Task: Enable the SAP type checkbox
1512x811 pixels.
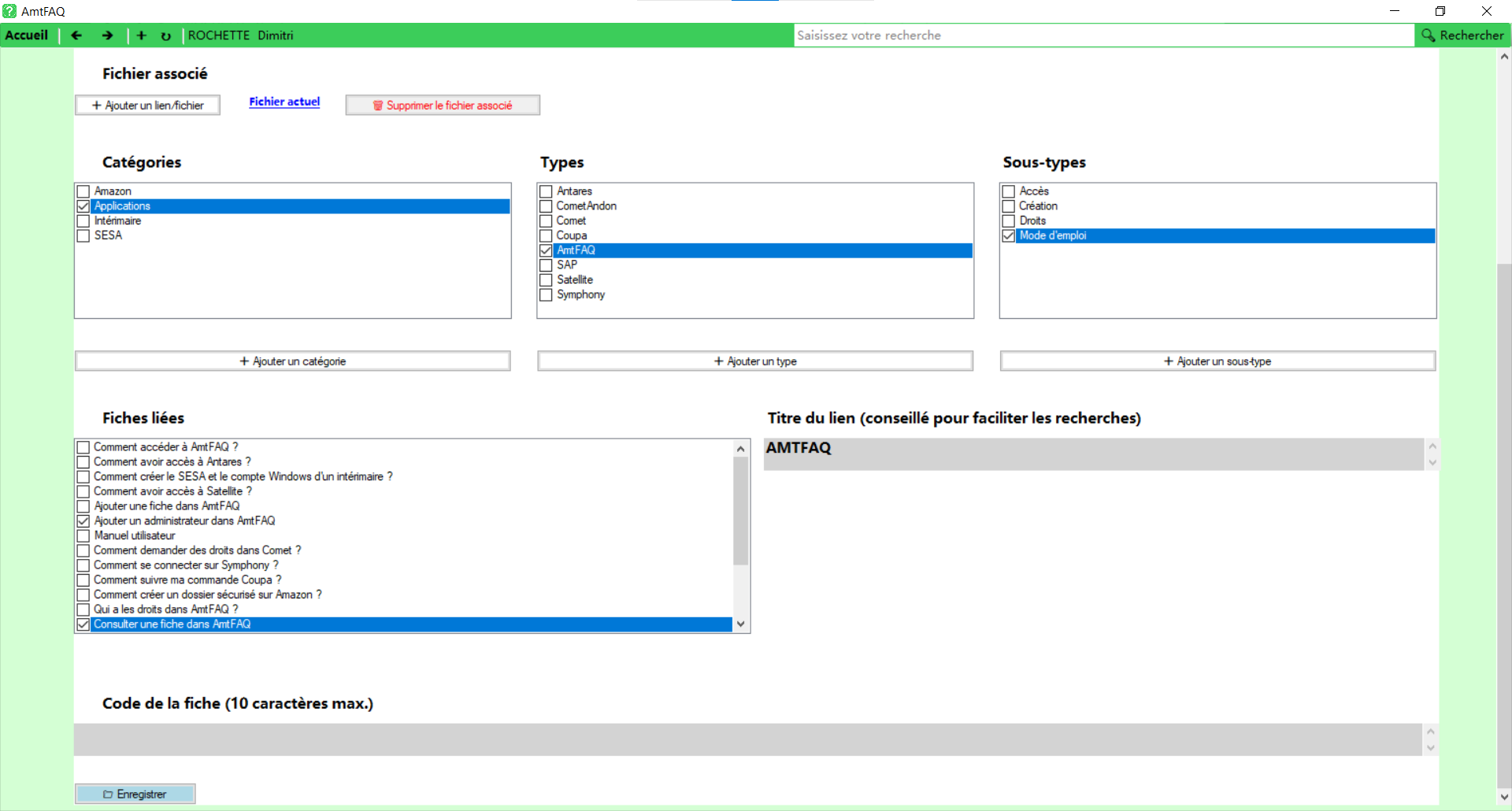Action: (x=546, y=265)
